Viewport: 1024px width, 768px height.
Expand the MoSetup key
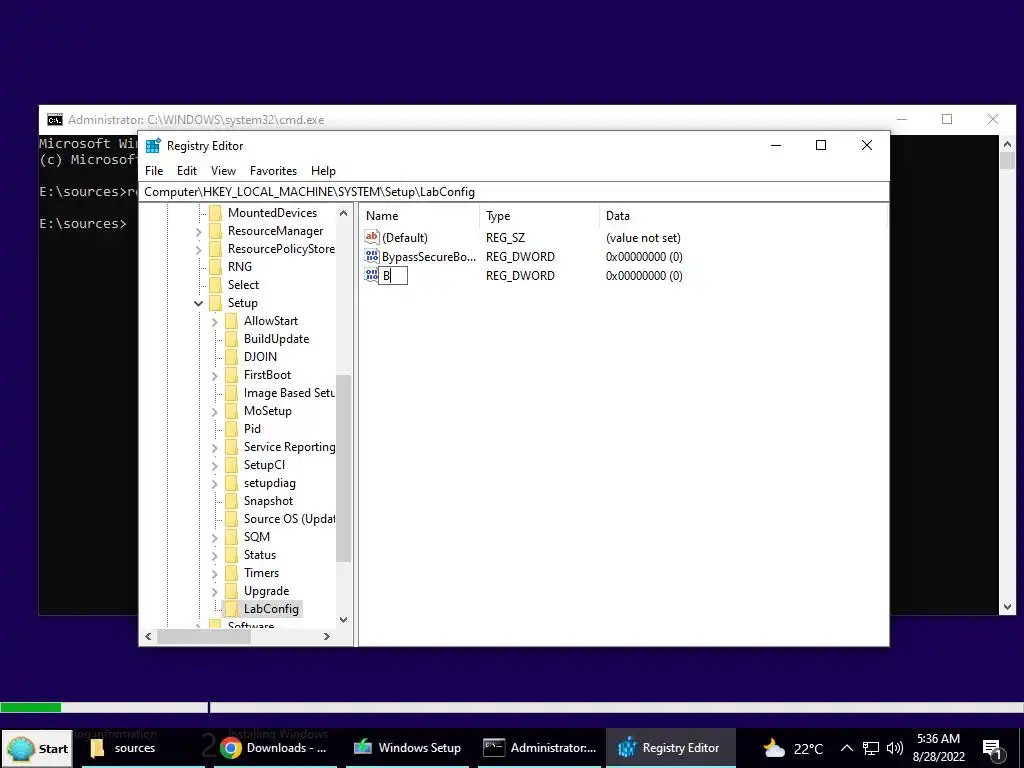click(215, 411)
